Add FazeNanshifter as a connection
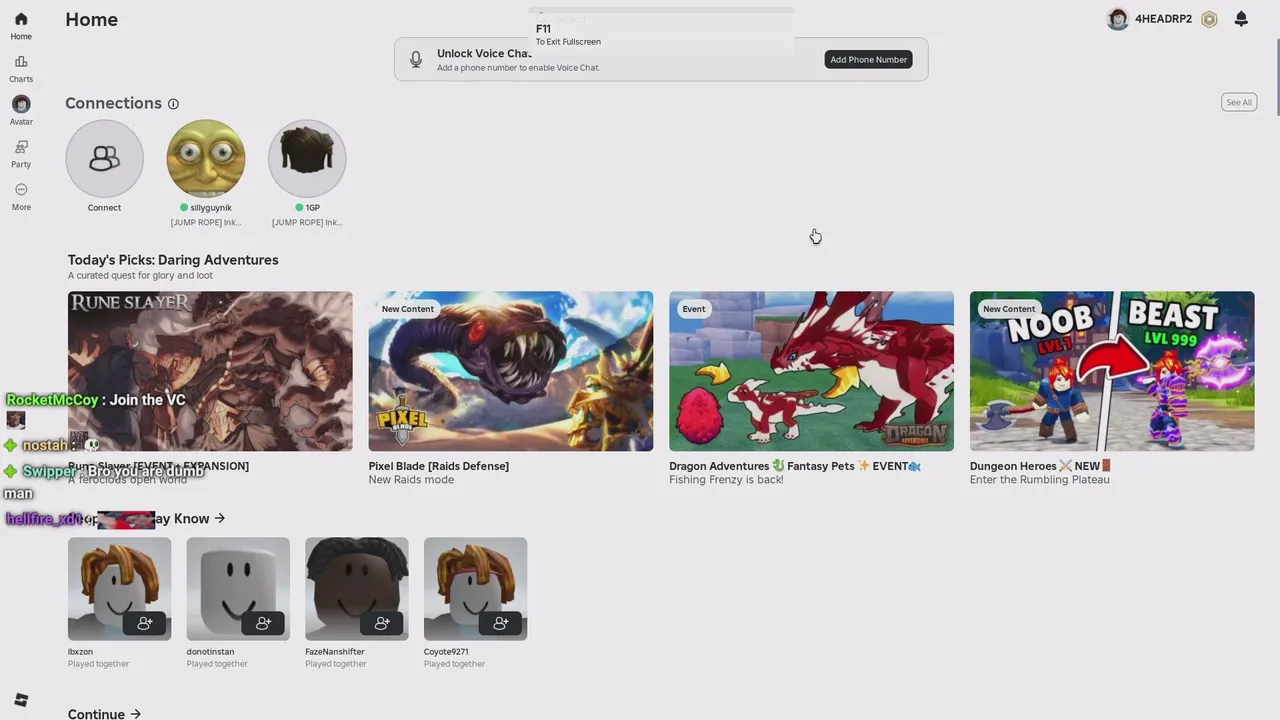The width and height of the screenshot is (1280, 720). (382, 623)
